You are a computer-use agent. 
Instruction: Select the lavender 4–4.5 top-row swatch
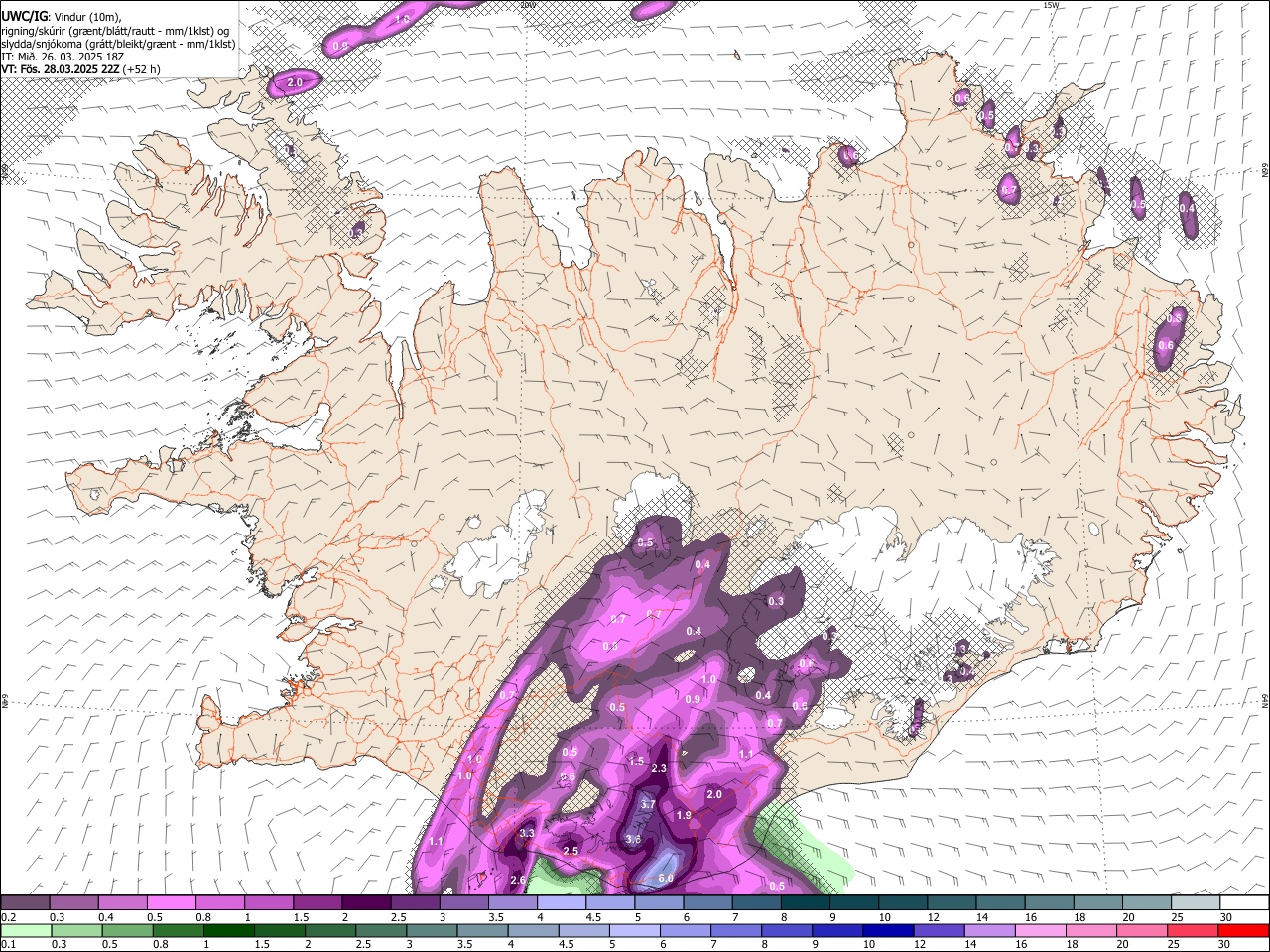[x=560, y=903]
